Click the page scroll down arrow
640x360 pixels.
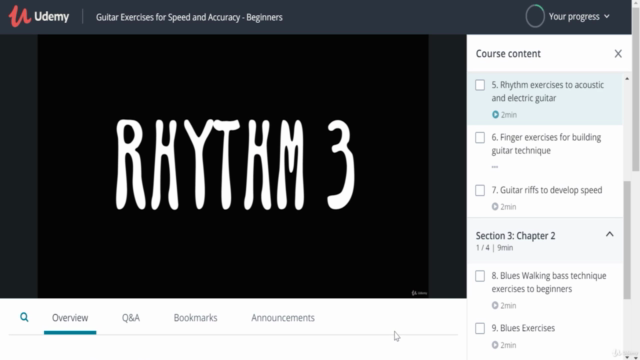tap(636, 357)
